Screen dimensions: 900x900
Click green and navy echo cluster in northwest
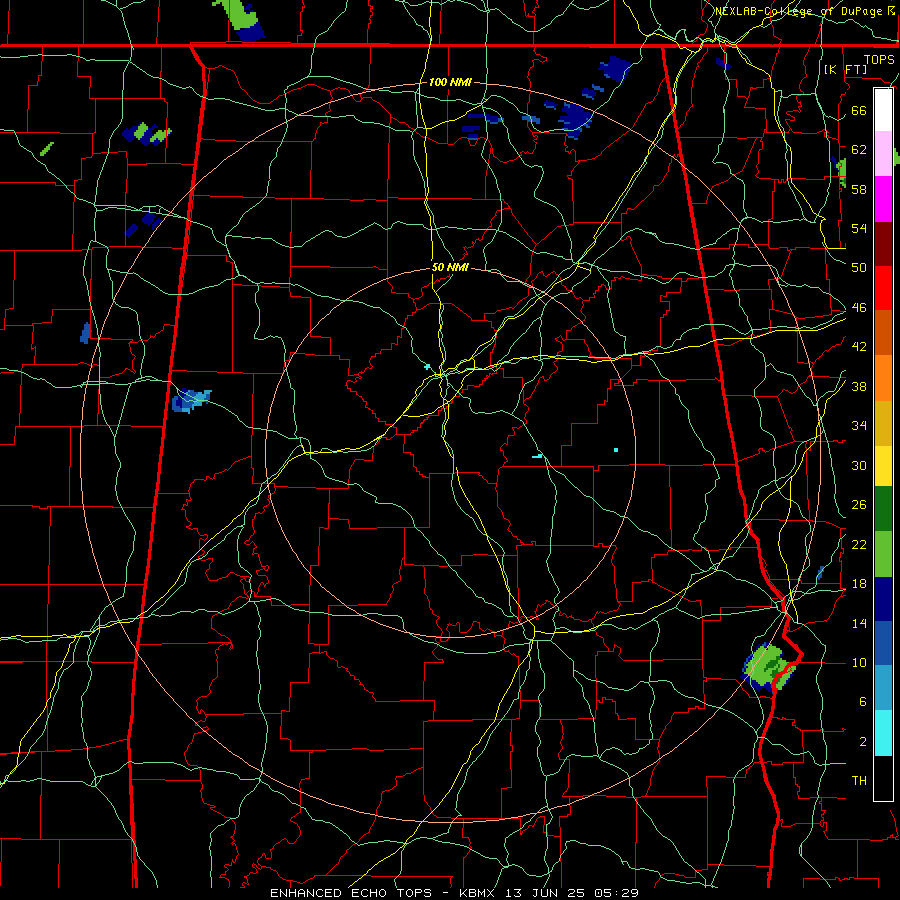tap(147, 133)
